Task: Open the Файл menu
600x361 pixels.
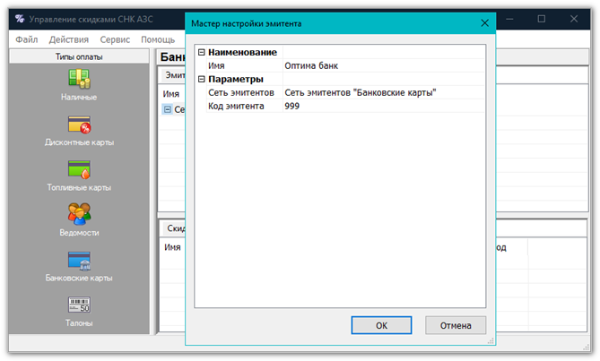Action: pyautogui.click(x=26, y=39)
